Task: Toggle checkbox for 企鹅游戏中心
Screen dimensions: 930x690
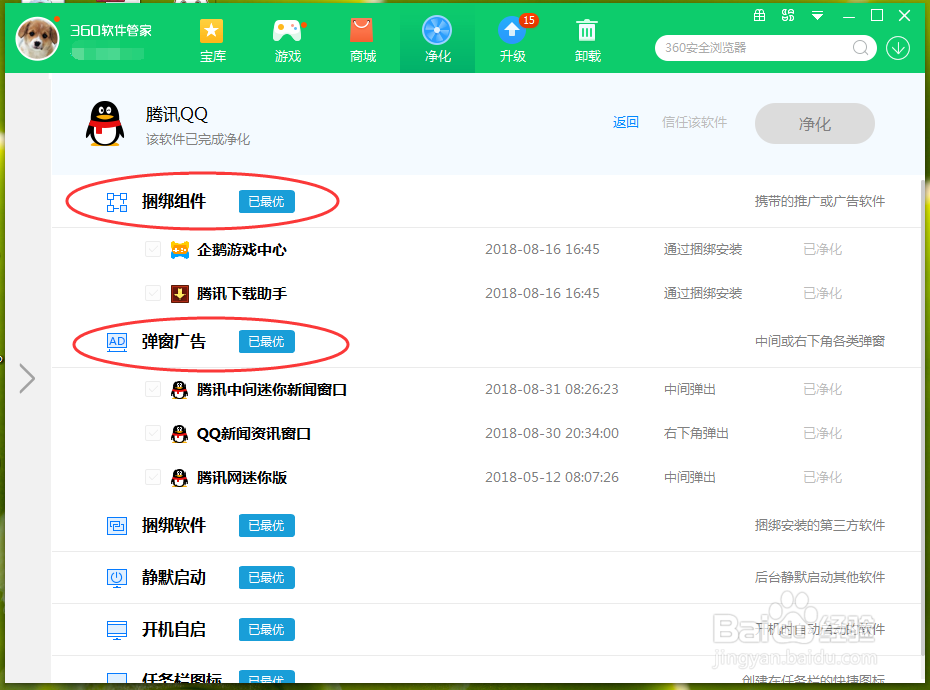Action: (153, 249)
